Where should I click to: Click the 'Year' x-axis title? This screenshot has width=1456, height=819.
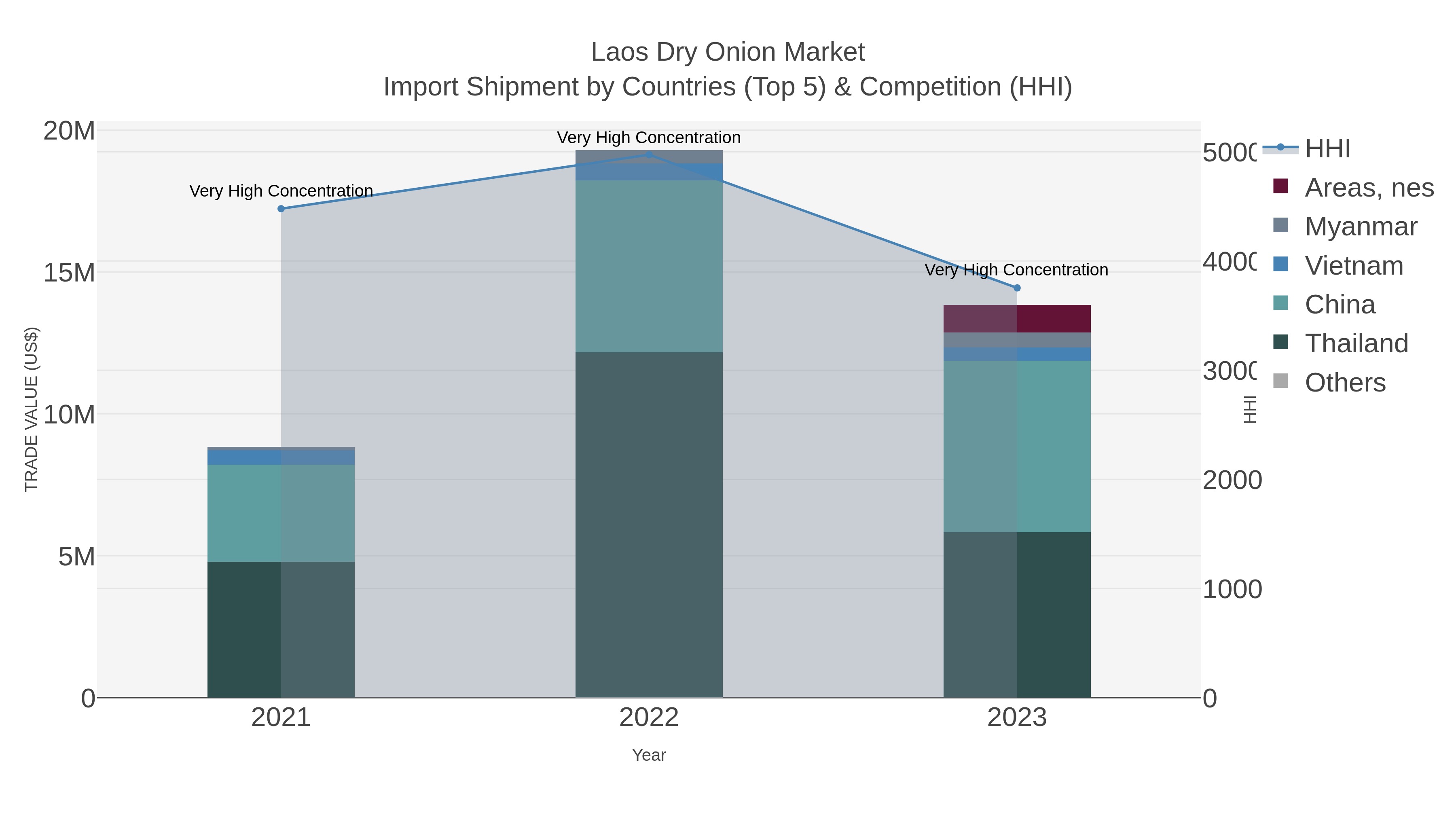tap(649, 755)
